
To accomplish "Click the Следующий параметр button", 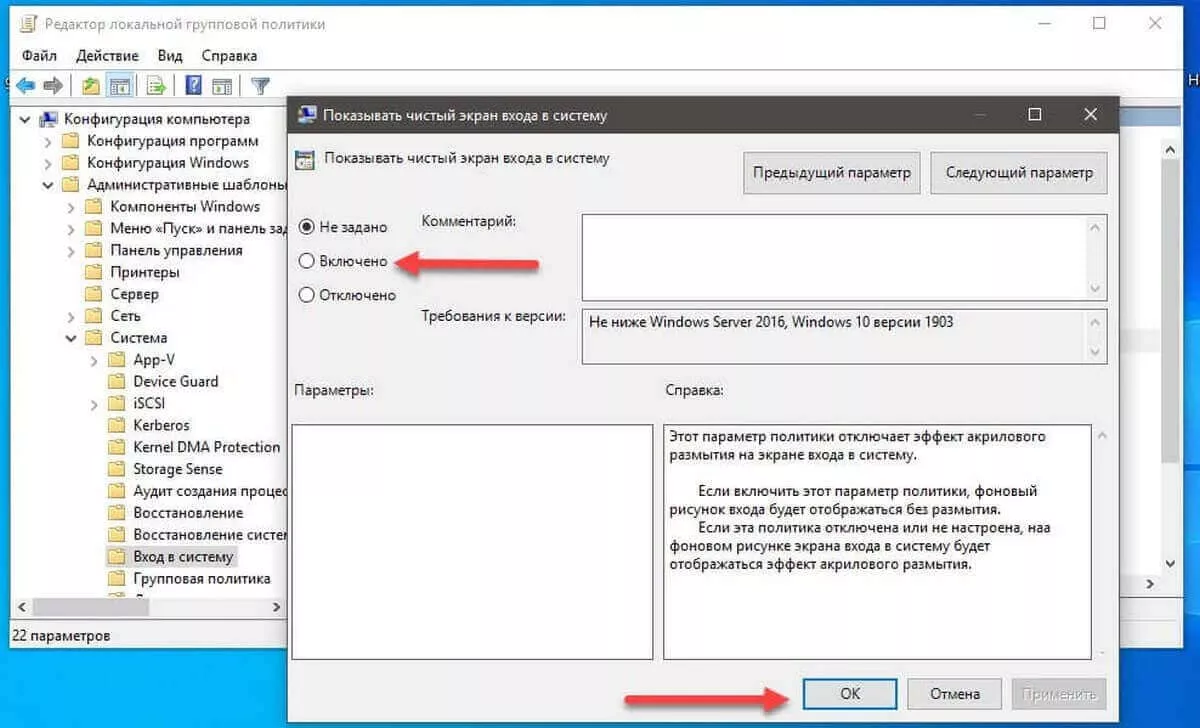I will pos(1019,173).
